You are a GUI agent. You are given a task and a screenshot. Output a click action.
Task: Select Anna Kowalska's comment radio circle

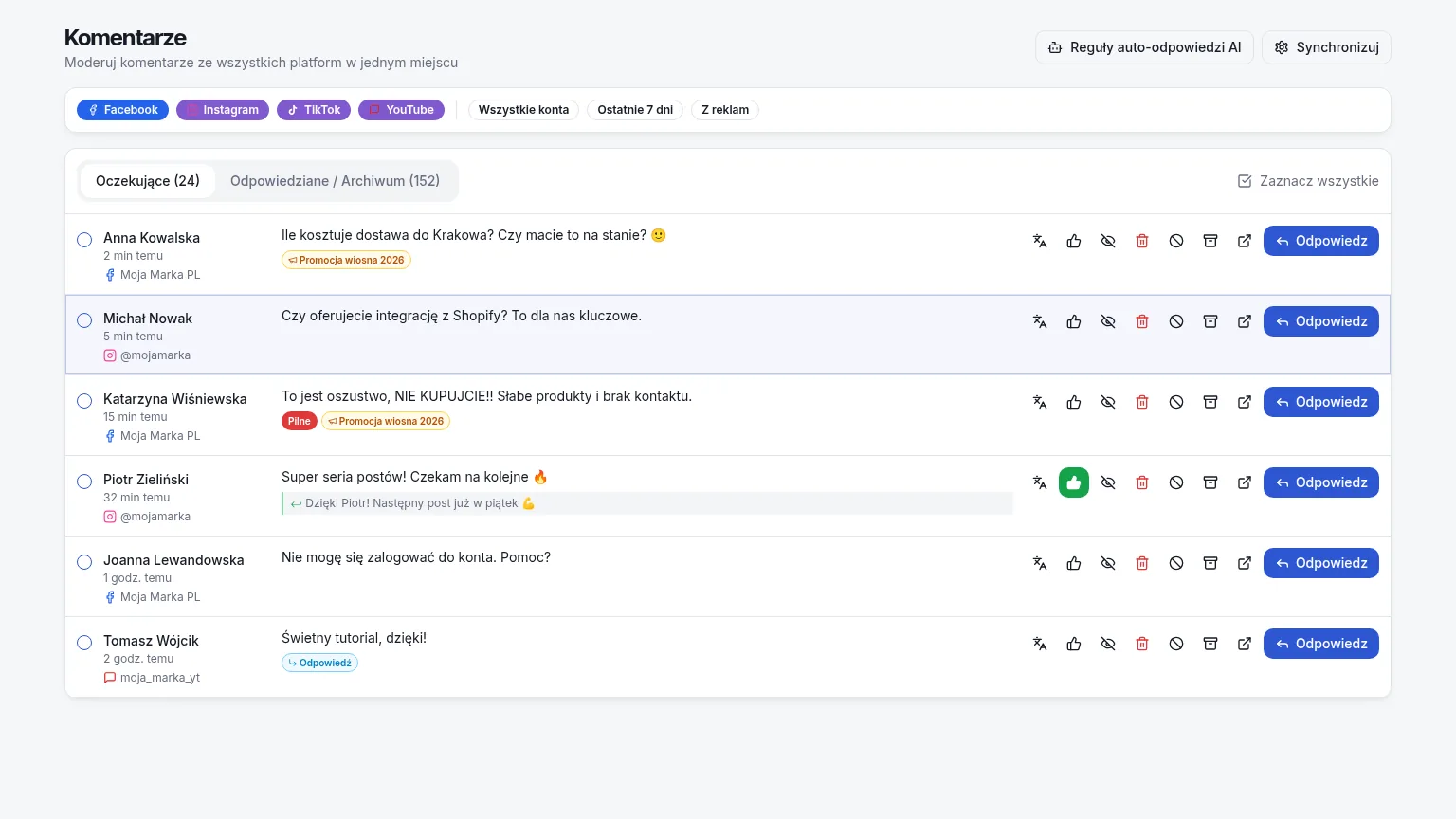coord(84,240)
